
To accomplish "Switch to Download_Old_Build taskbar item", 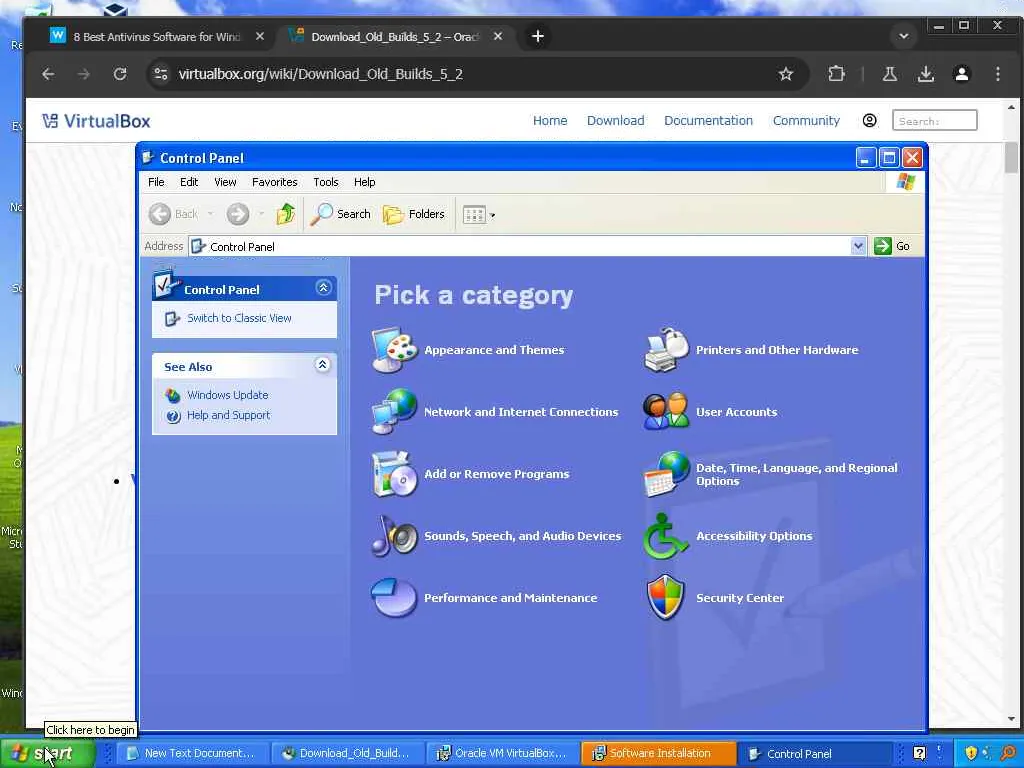I will point(347,754).
